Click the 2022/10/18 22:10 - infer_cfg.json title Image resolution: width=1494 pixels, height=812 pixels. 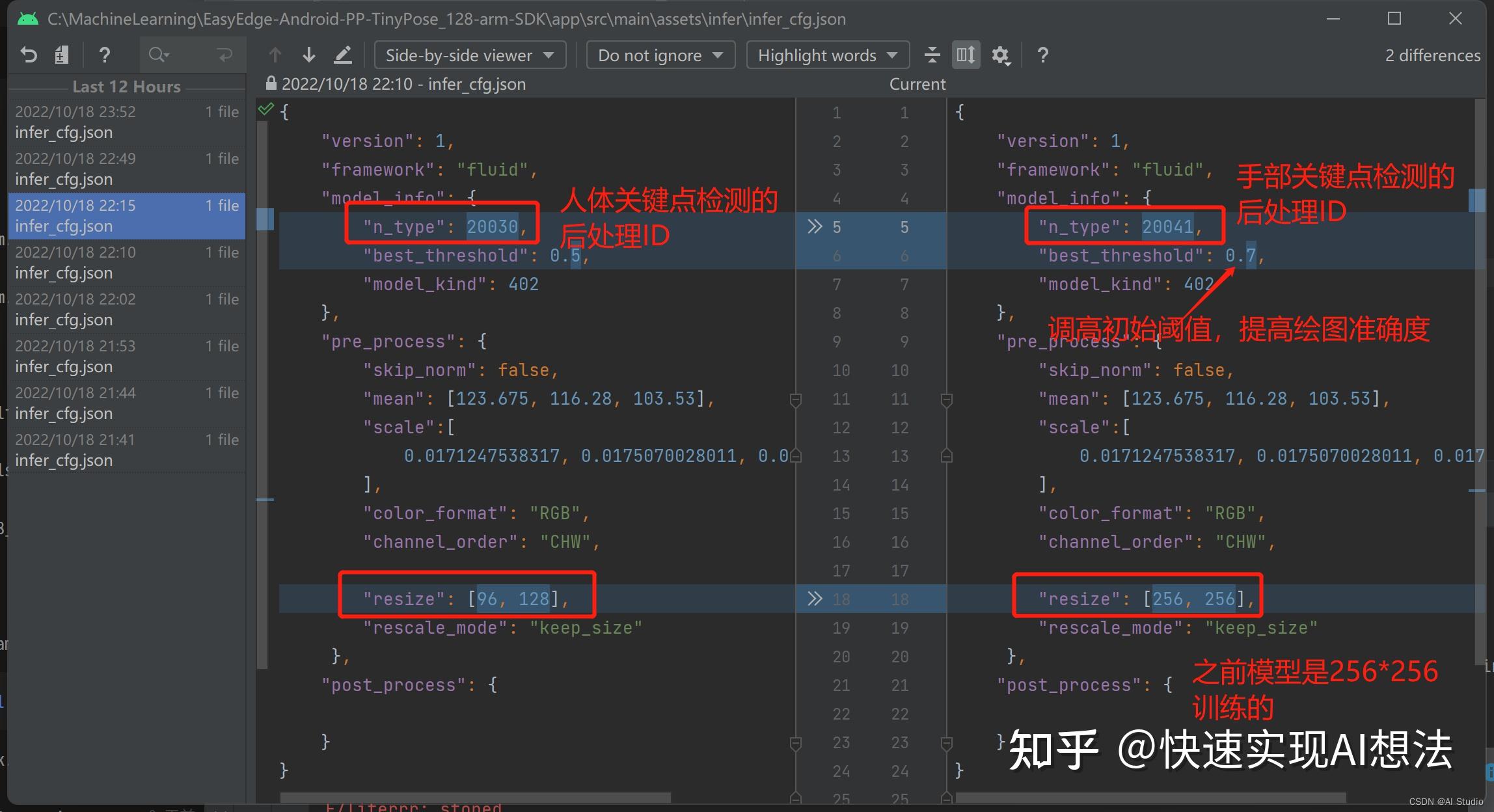(x=403, y=84)
